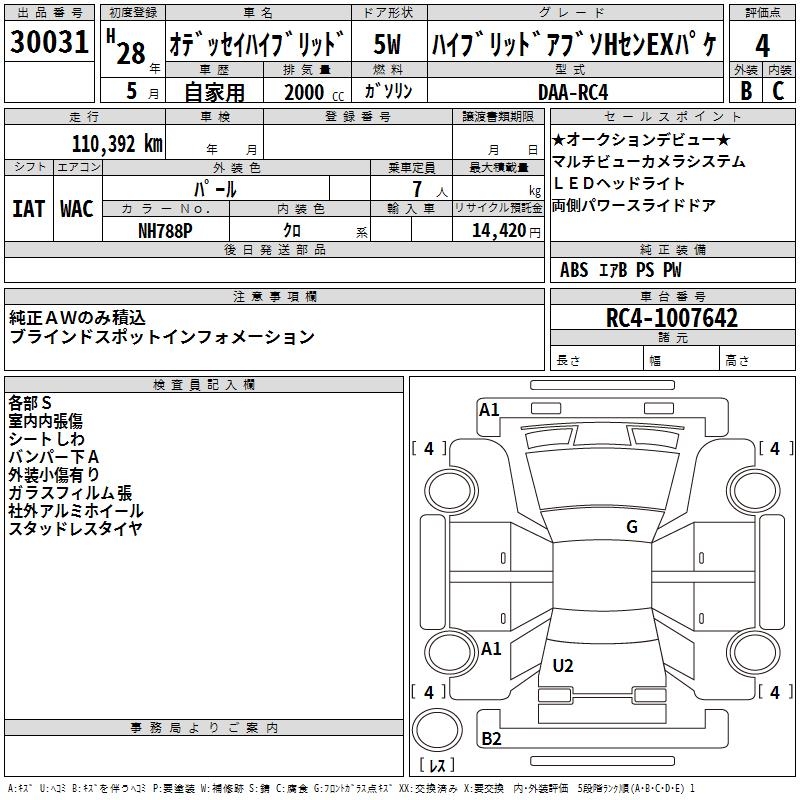Viewport: 800px width, 800px height.
Task: Click vehicle history 自家用
Action: point(214,92)
